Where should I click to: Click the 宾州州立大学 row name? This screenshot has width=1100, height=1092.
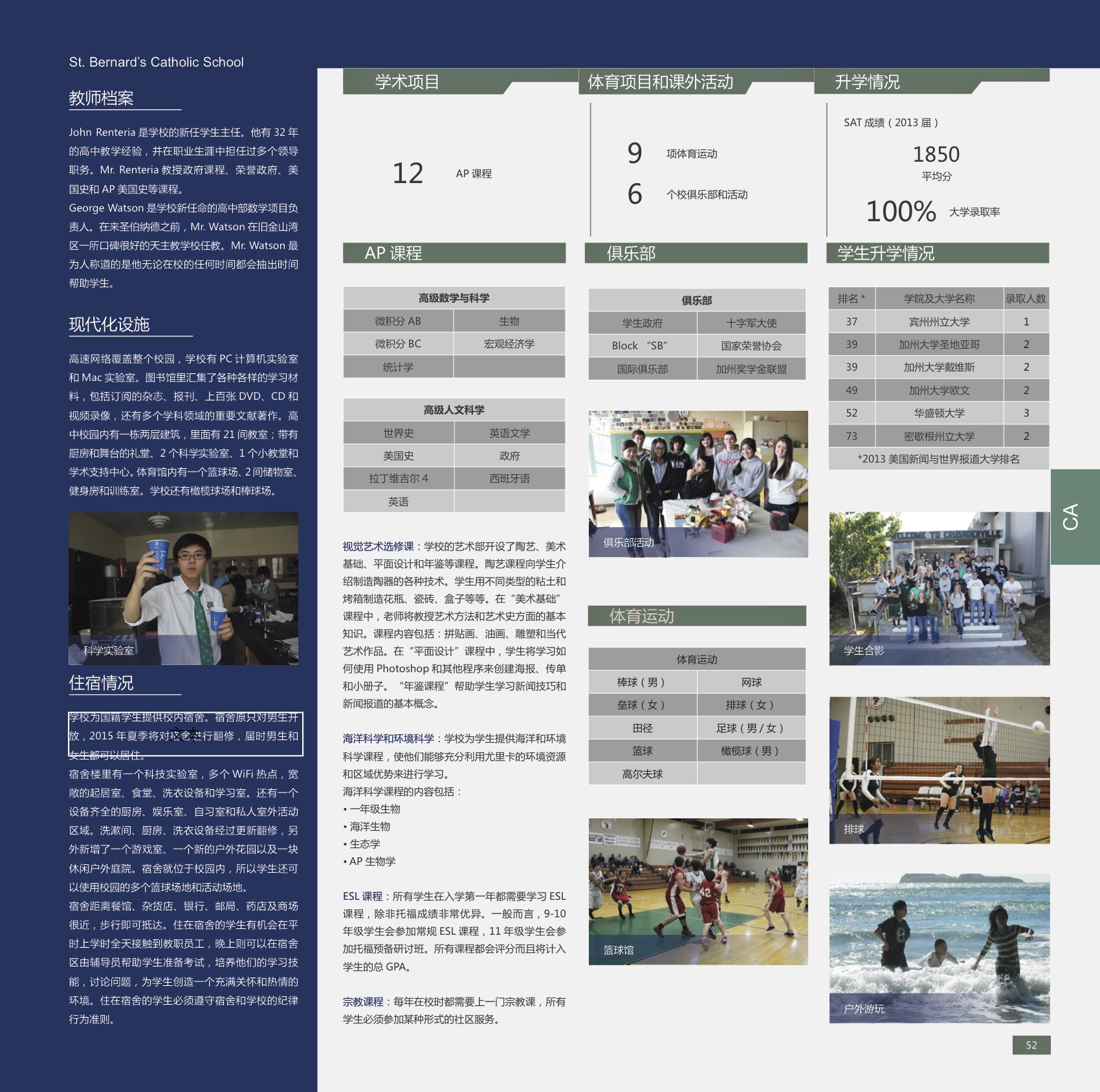pyautogui.click(x=939, y=322)
